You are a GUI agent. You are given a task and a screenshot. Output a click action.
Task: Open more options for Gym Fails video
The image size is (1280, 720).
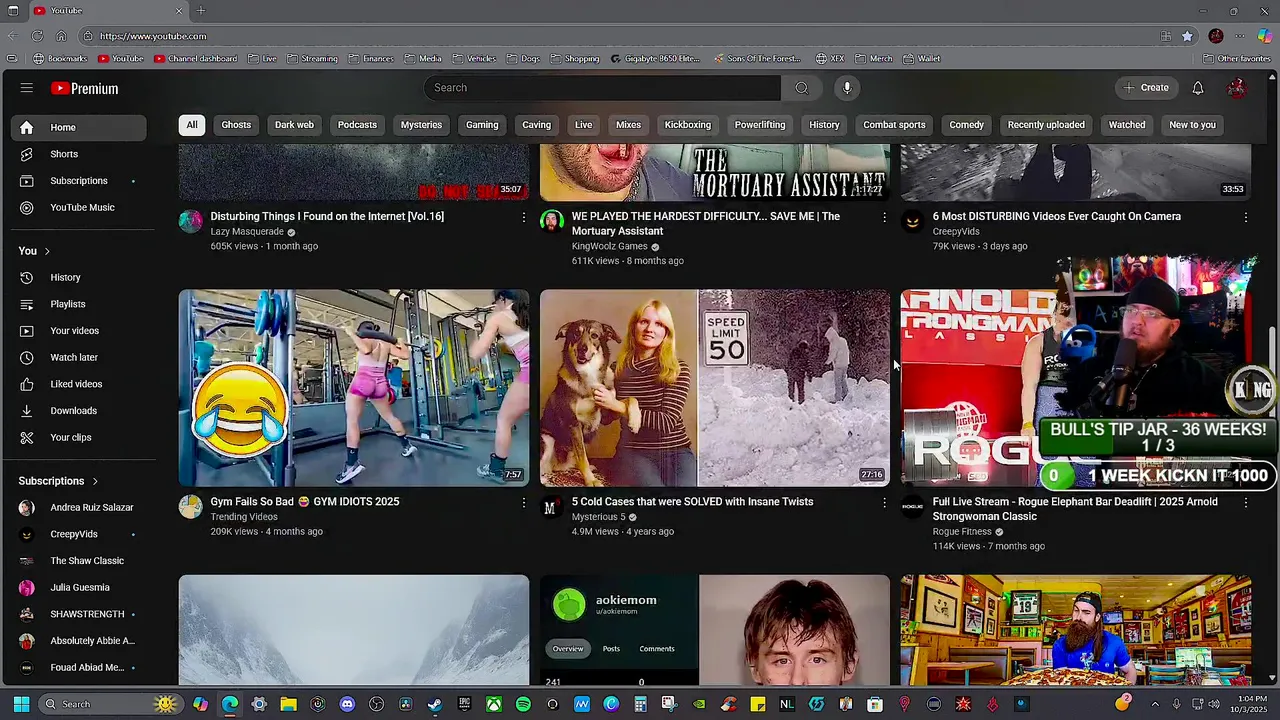pyautogui.click(x=523, y=502)
